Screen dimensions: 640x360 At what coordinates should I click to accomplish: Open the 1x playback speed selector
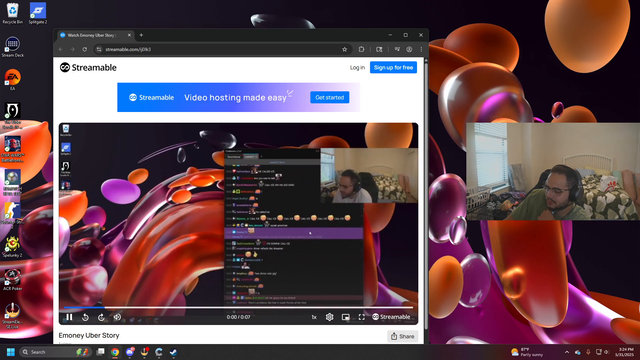[x=314, y=317]
